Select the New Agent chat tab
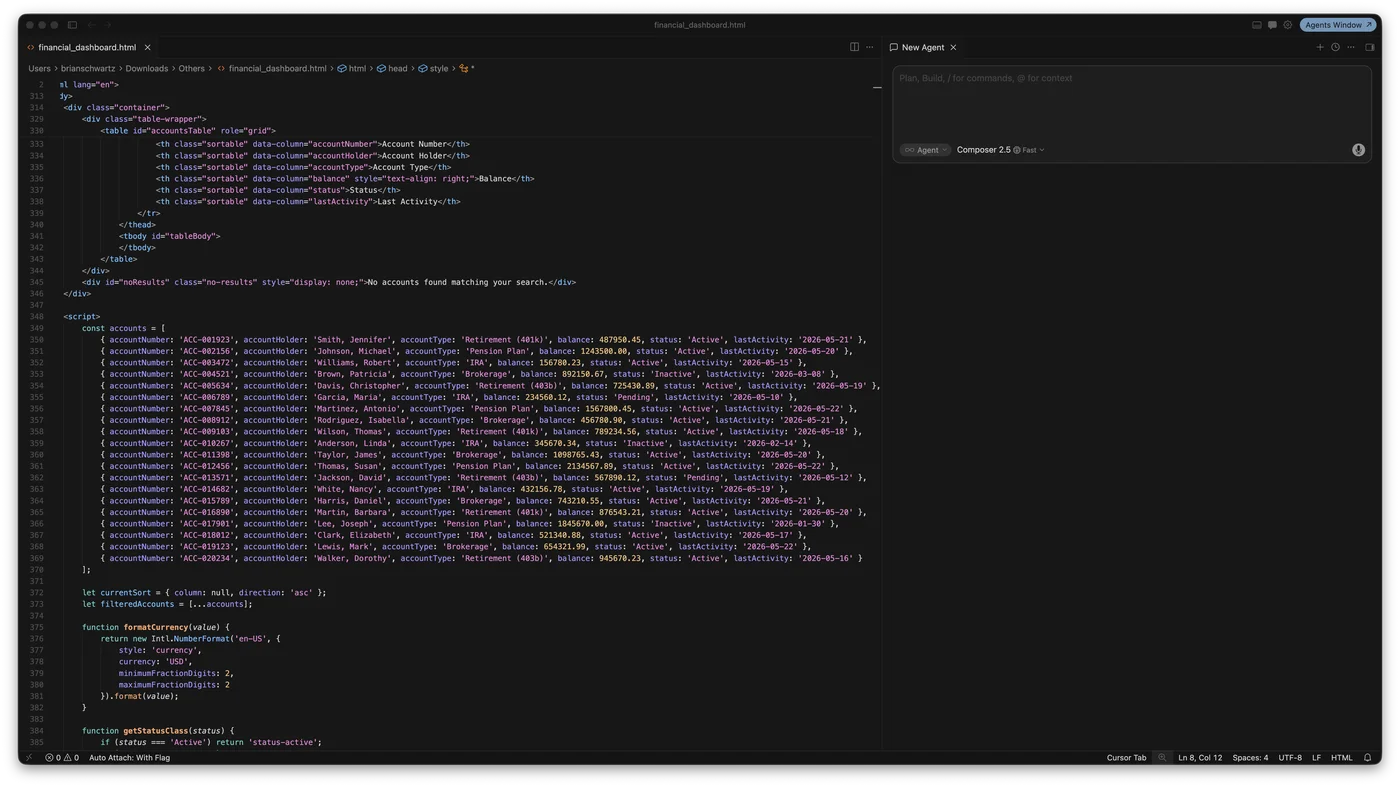This screenshot has height=787, width=1400. point(922,47)
